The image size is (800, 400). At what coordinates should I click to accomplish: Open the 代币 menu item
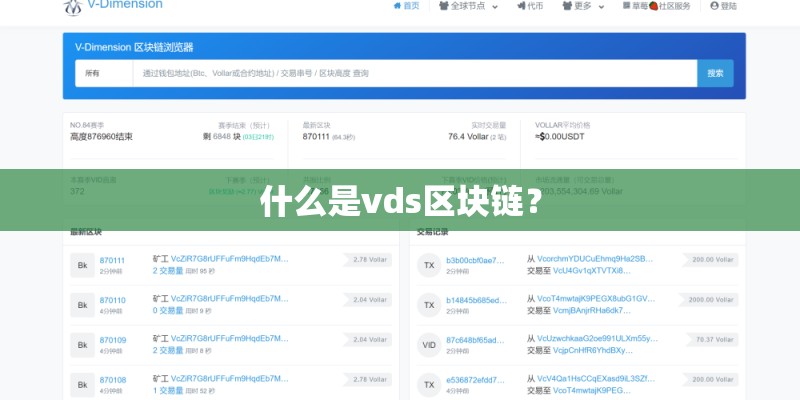[530, 6]
